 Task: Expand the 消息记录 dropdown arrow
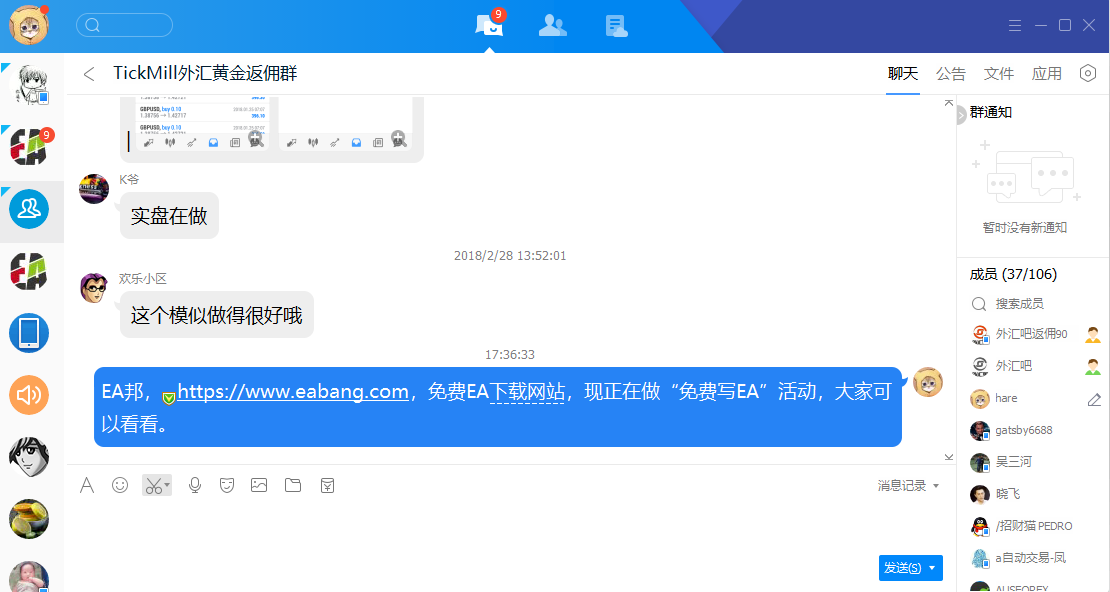pos(936,486)
